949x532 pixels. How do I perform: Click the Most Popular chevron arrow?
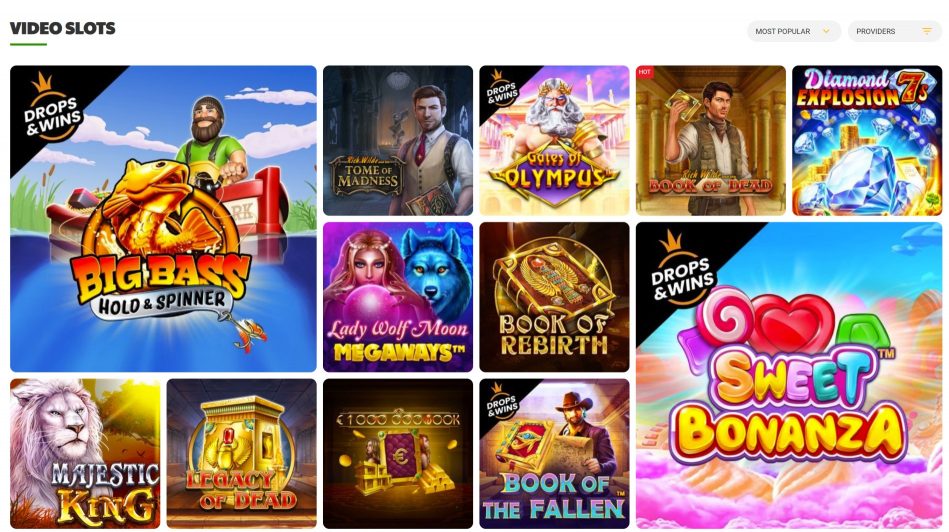826,31
